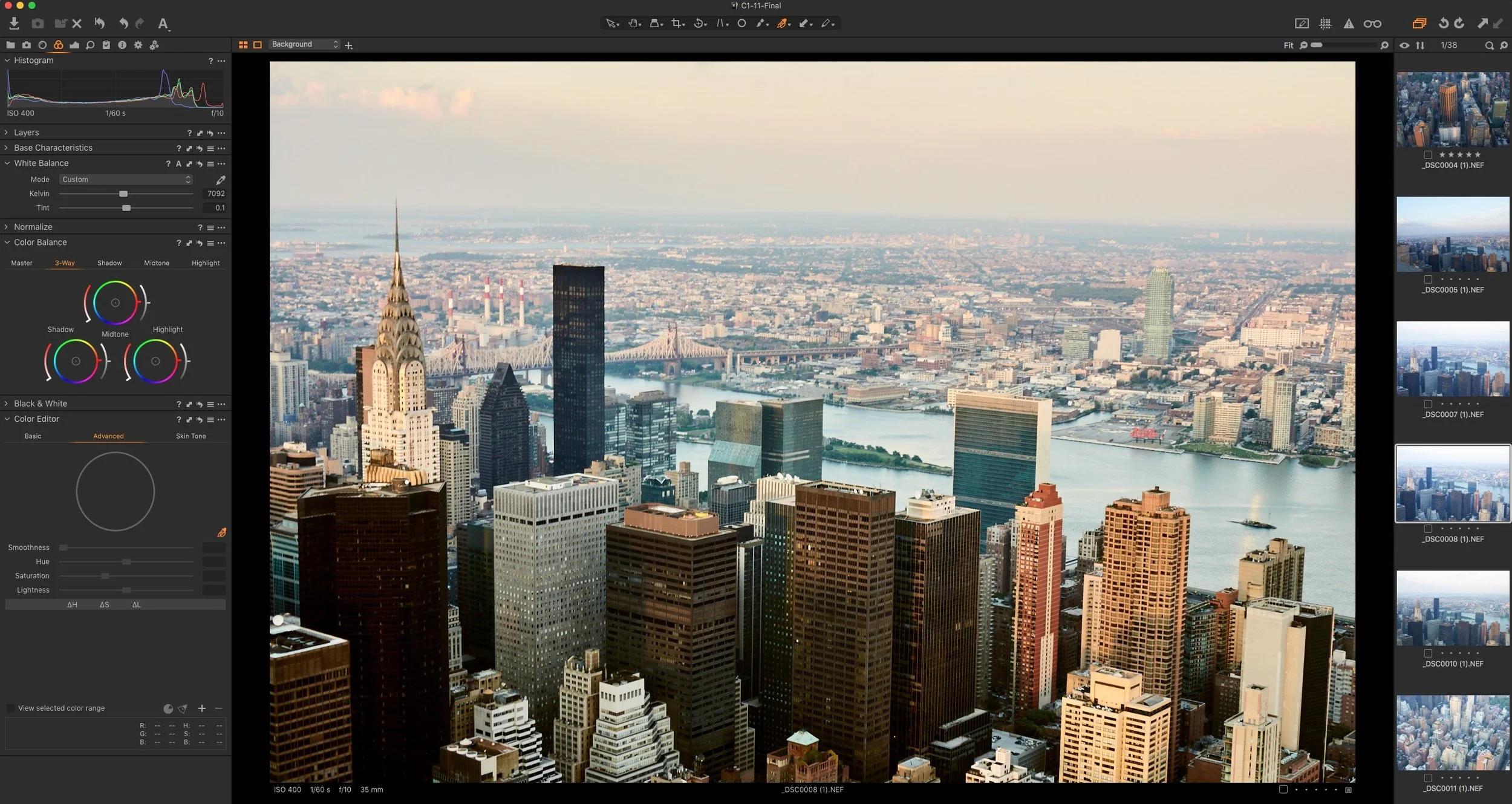Rotate the image right with toolbar icon
The height and width of the screenshot is (804, 1512).
point(1459,24)
